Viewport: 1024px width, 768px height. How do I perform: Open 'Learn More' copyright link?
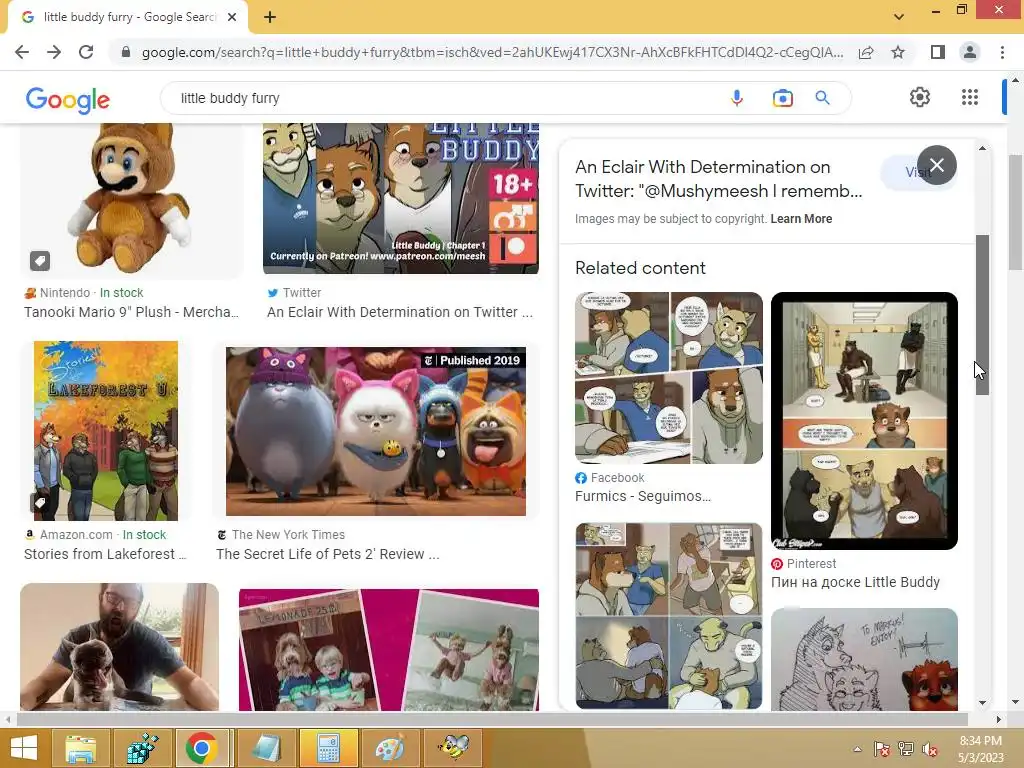coord(801,219)
